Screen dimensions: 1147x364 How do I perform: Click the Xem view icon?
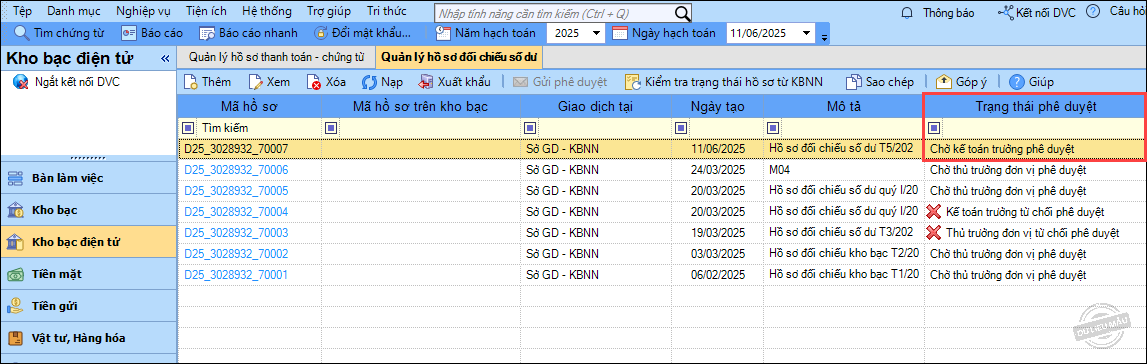255,82
